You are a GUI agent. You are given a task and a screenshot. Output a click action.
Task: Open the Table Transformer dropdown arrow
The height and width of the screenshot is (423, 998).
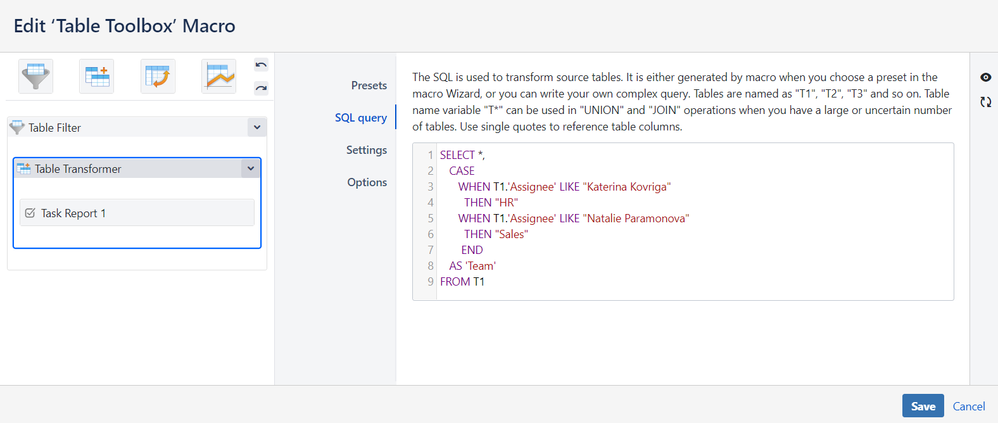pos(249,169)
